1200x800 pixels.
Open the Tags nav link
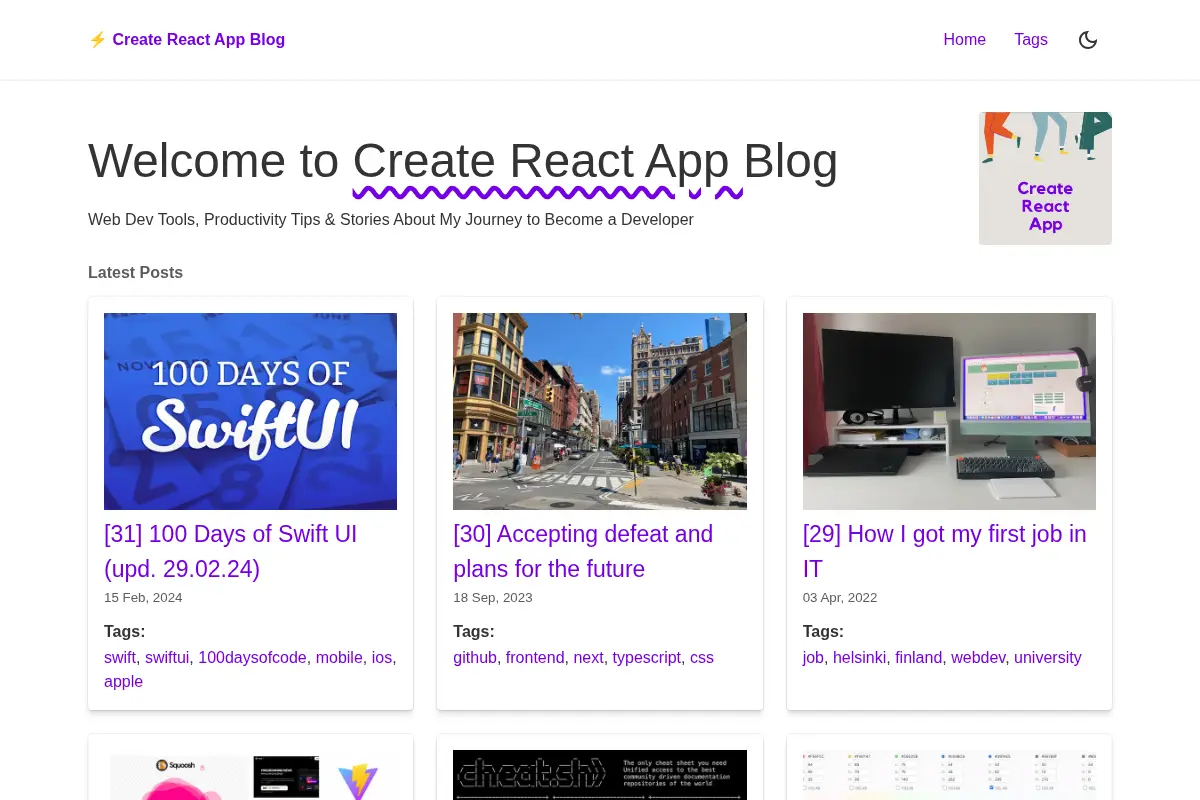pos(1031,40)
